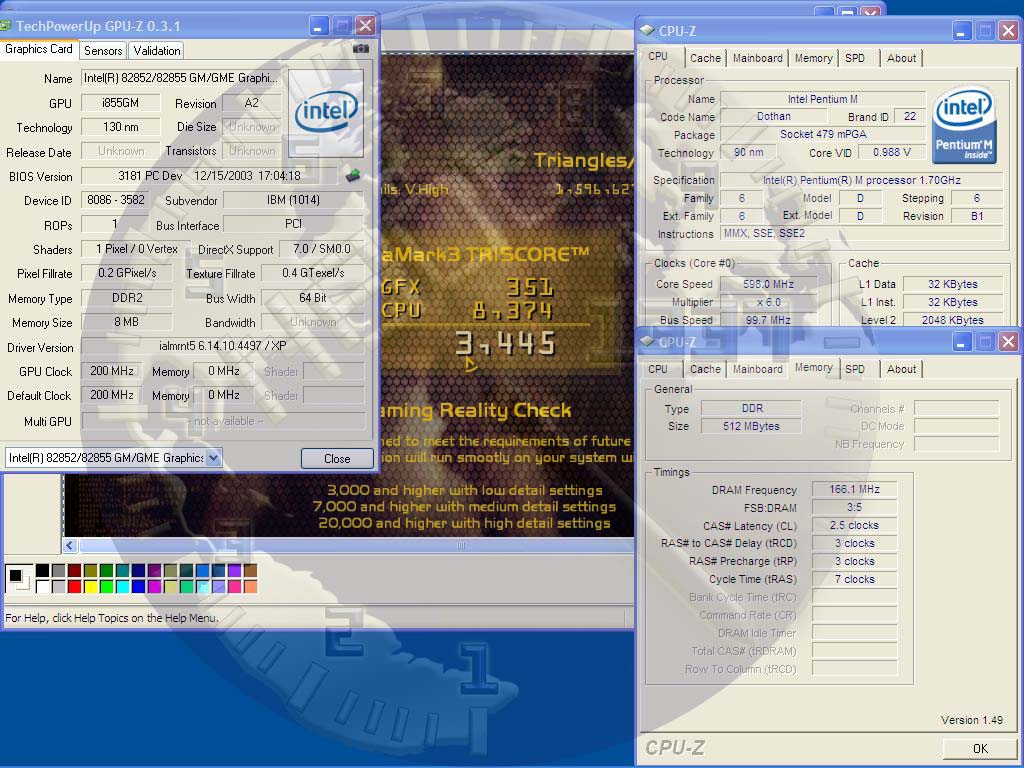The width and height of the screenshot is (1024, 768).
Task: Click the Texture Fillrate value 0.4 GTexel/s
Action: coord(313,273)
